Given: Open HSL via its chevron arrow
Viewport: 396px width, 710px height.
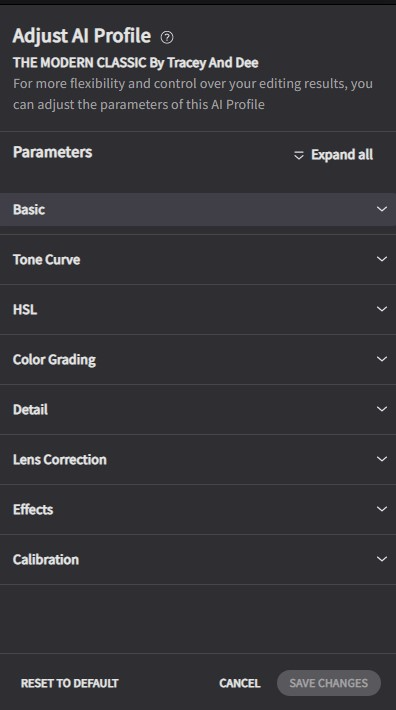Looking at the screenshot, I should point(382,309).
